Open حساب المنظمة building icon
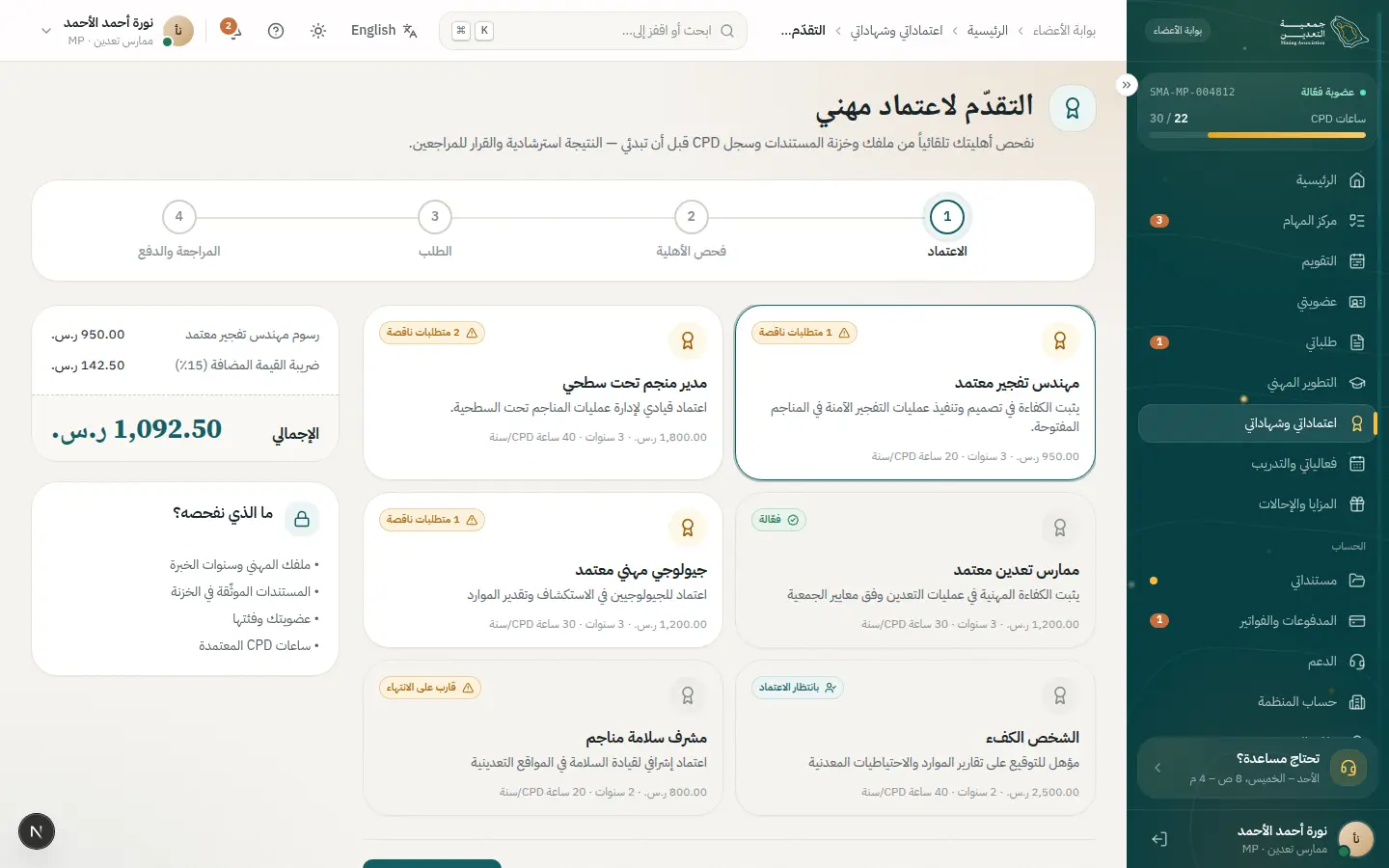Viewport: 1389px width, 868px height. tap(1357, 702)
